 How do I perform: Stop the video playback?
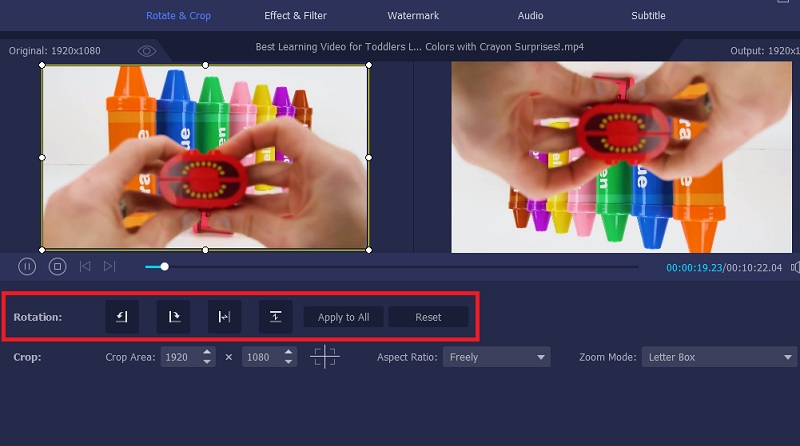pyautogui.click(x=57, y=266)
